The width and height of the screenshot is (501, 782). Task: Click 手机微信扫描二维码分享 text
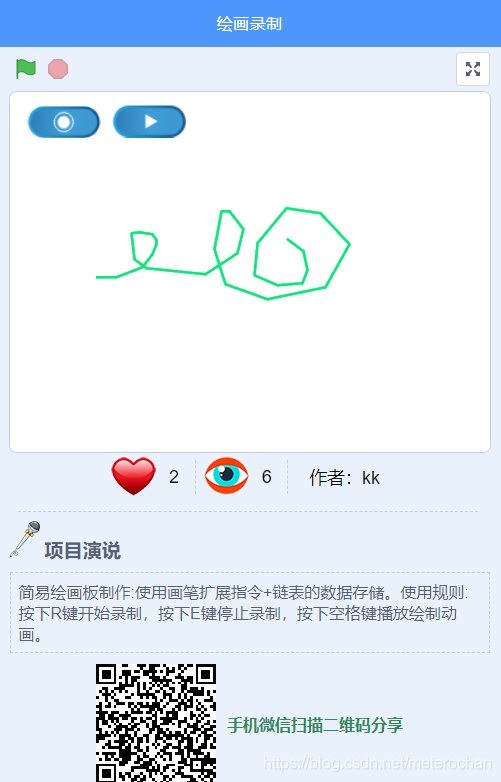[x=315, y=725]
